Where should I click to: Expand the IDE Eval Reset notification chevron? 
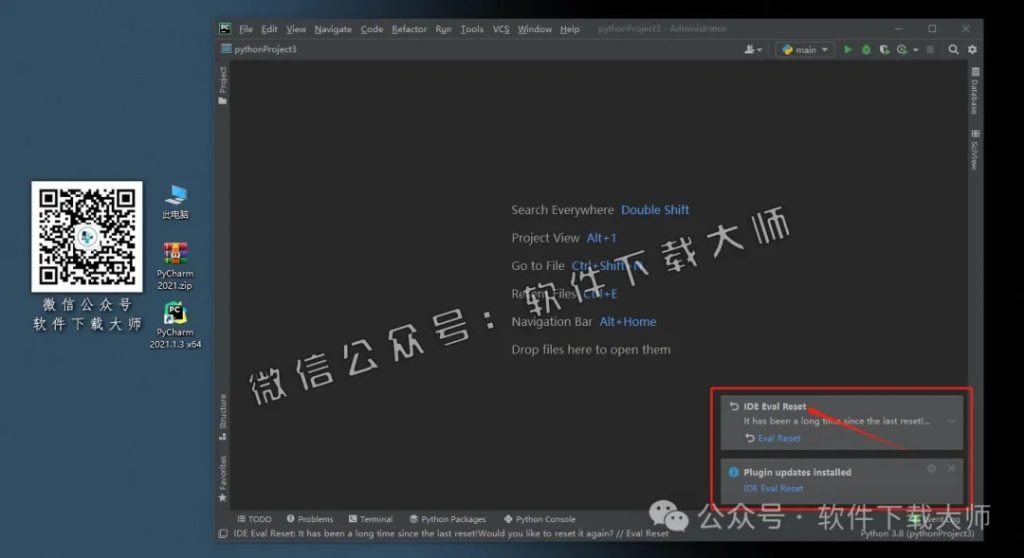[952, 421]
